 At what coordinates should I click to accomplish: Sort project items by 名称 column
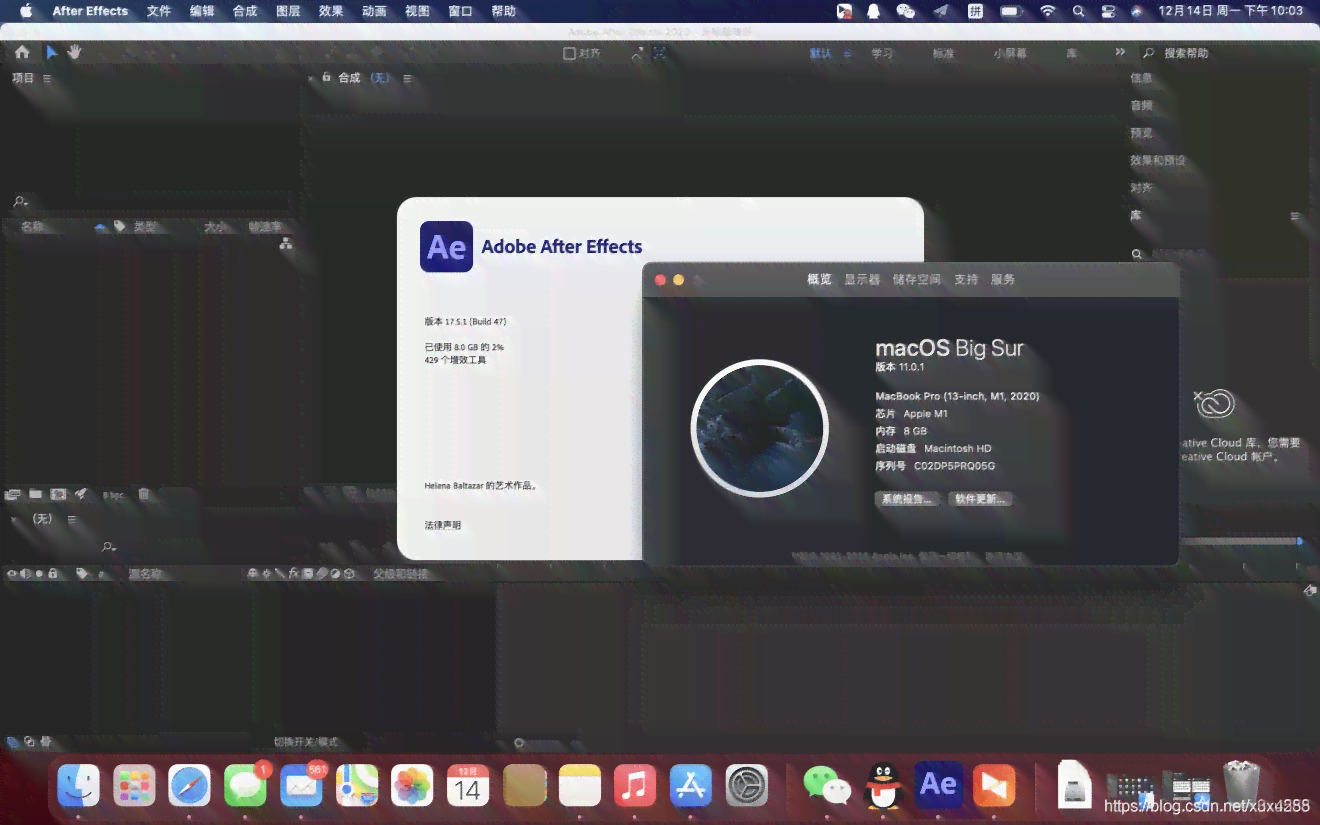pyautogui.click(x=32, y=227)
